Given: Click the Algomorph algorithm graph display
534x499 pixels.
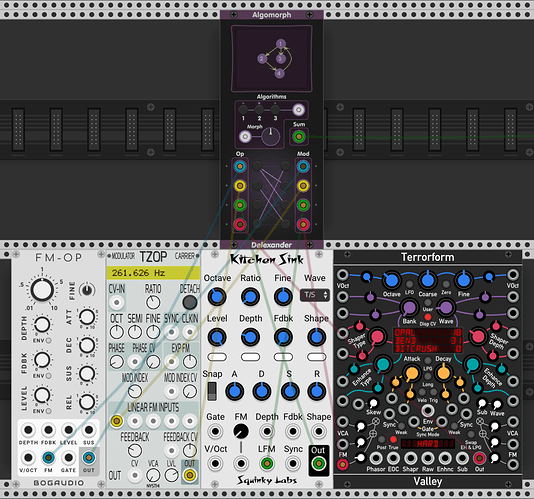Looking at the screenshot, I should (x=271, y=58).
